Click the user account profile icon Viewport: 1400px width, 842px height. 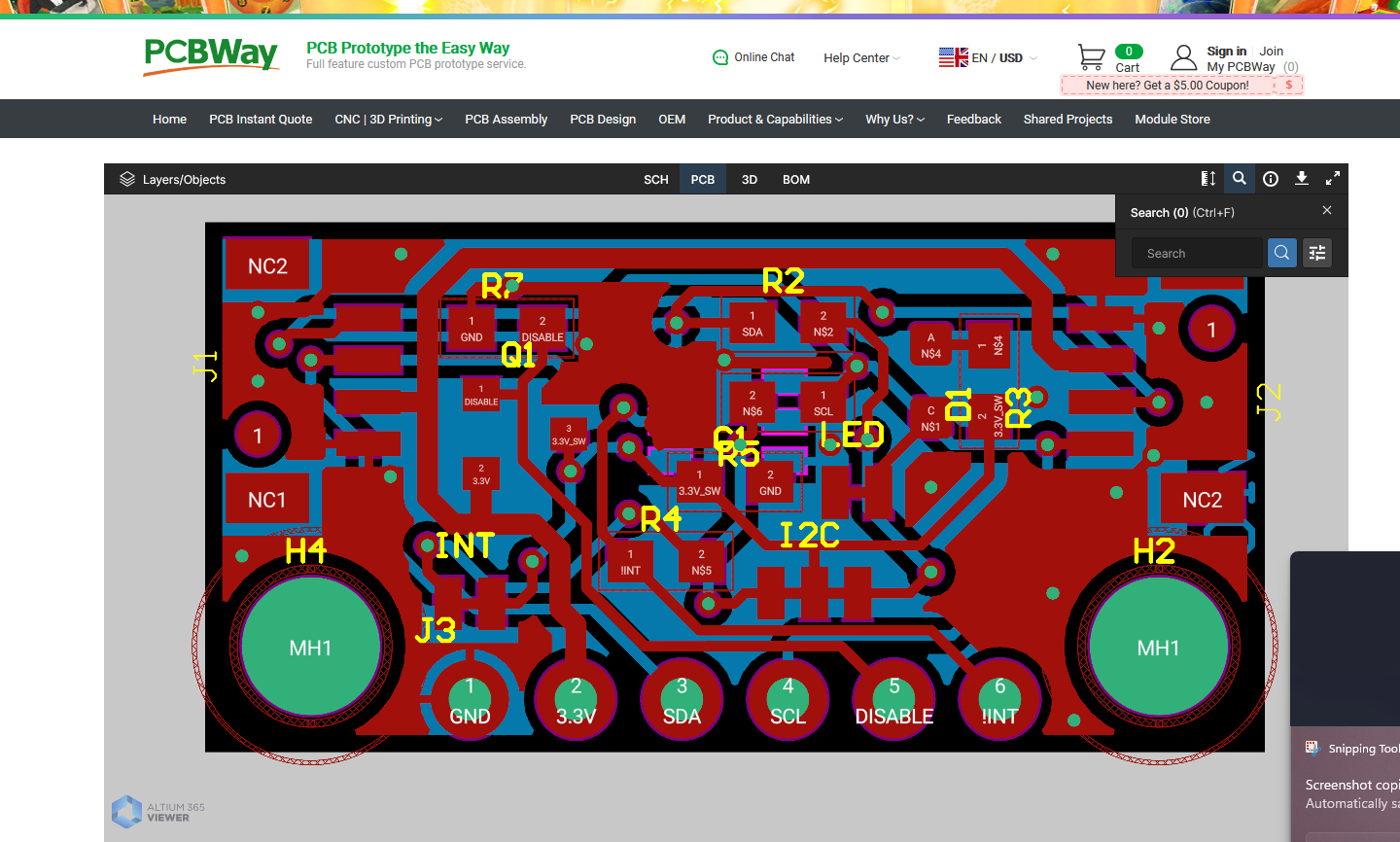(x=1183, y=58)
